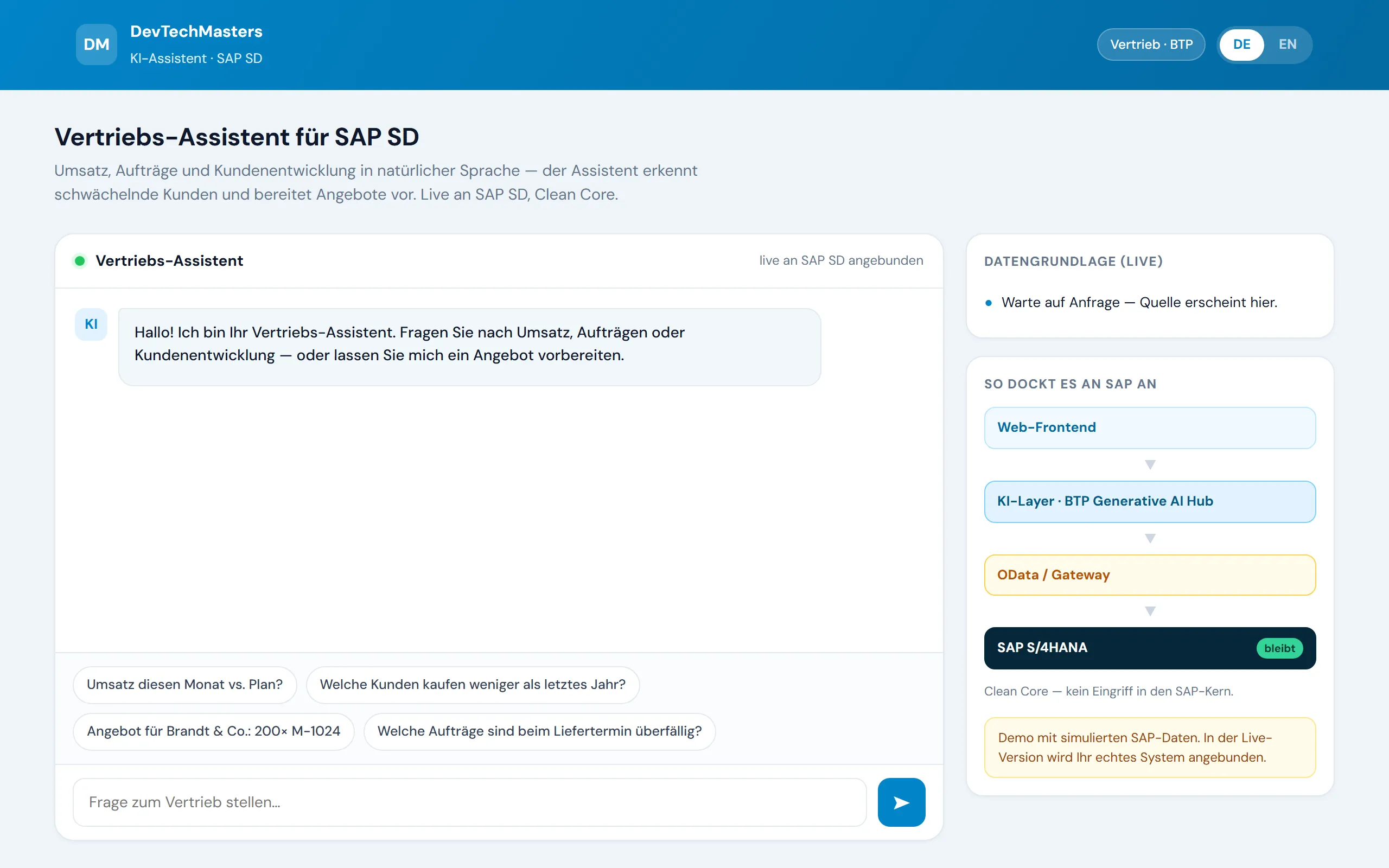1389x868 pixels.
Task: Switch language to DE
Action: click(1241, 44)
